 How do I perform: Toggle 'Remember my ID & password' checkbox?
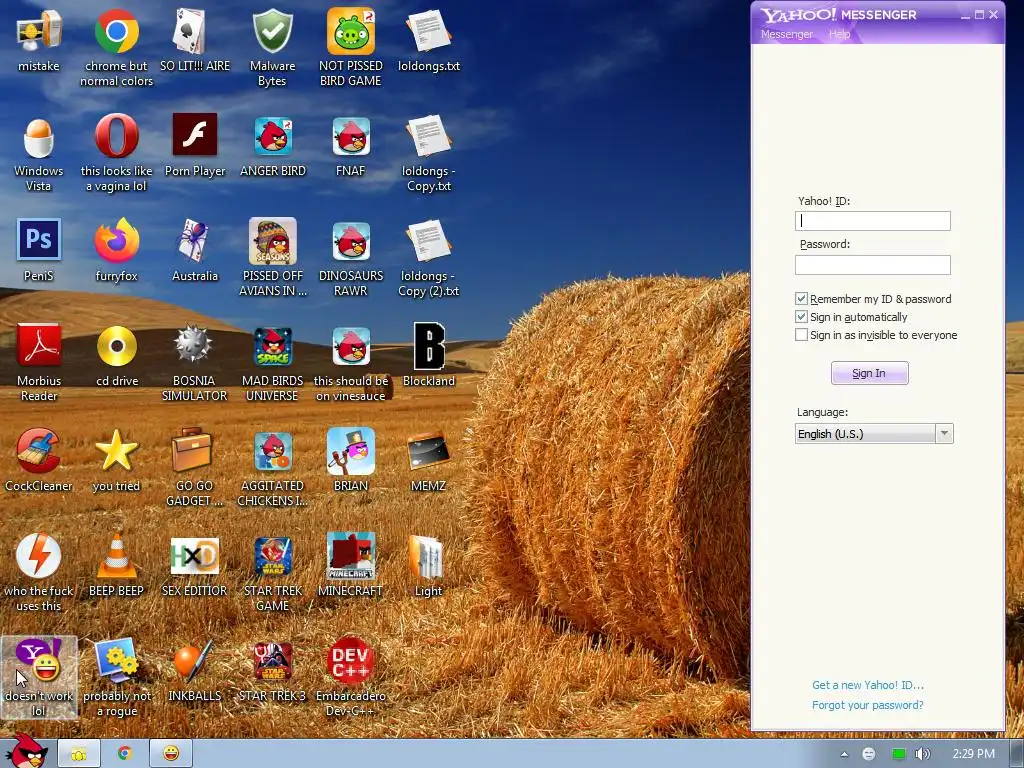(801, 298)
